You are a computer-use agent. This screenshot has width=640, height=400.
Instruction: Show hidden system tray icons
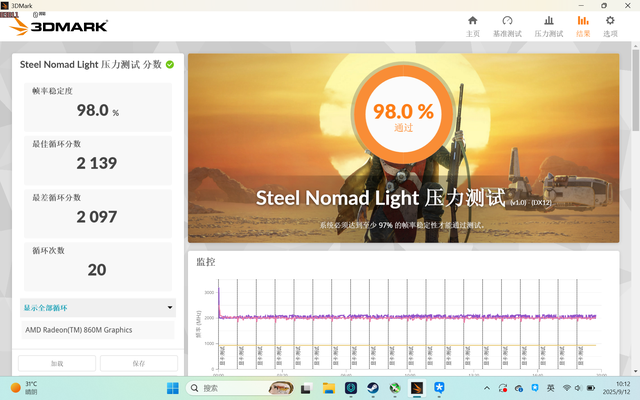point(487,388)
